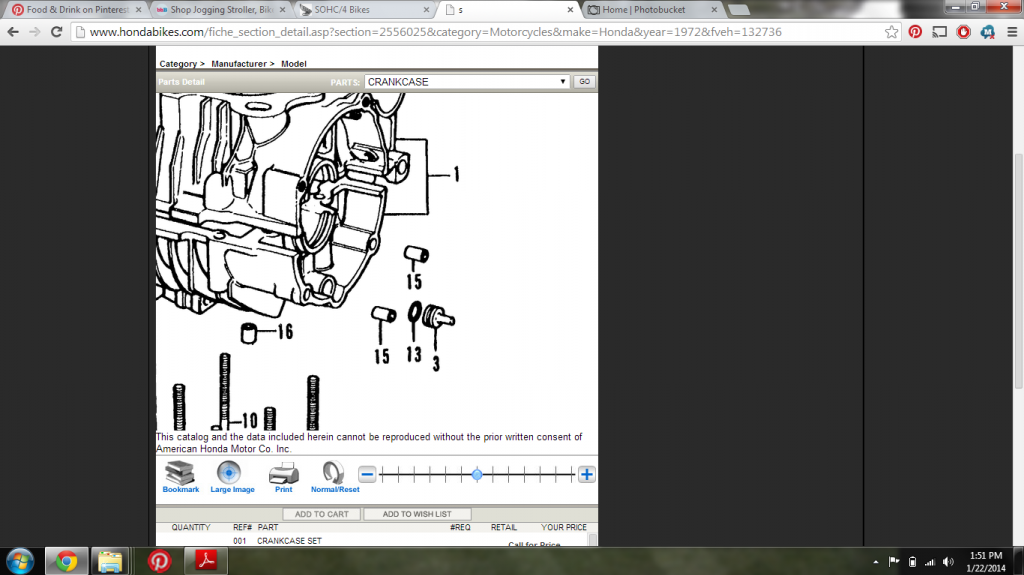Click the browser address bar
The height and width of the screenshot is (575, 1024).
tap(480, 32)
